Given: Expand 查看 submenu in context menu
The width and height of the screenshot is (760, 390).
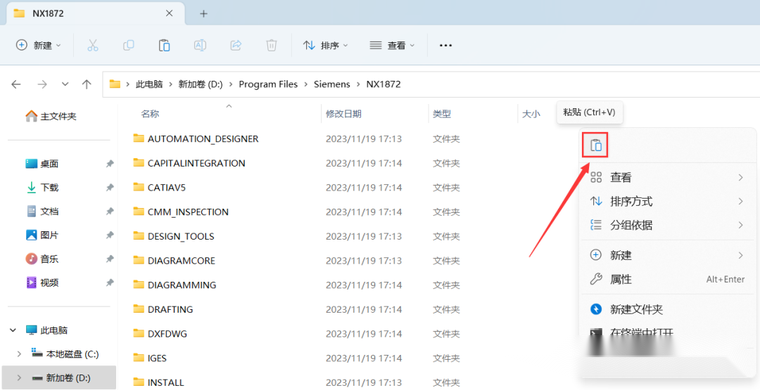Looking at the screenshot, I should point(668,177).
